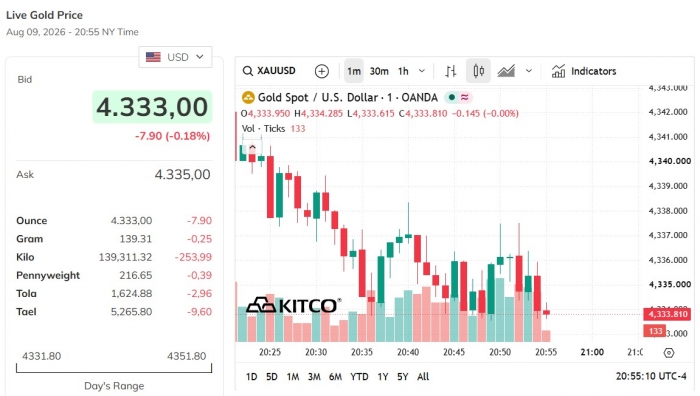This screenshot has height=396, width=700.
Task: Select the bar chart style icon
Action: [x=450, y=71]
